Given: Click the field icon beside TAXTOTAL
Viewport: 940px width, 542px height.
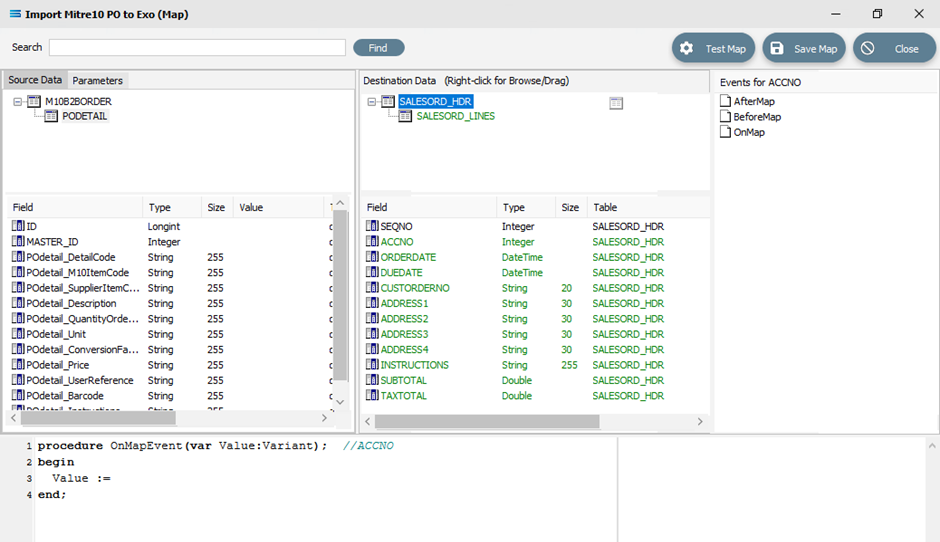Looking at the screenshot, I should [372, 396].
